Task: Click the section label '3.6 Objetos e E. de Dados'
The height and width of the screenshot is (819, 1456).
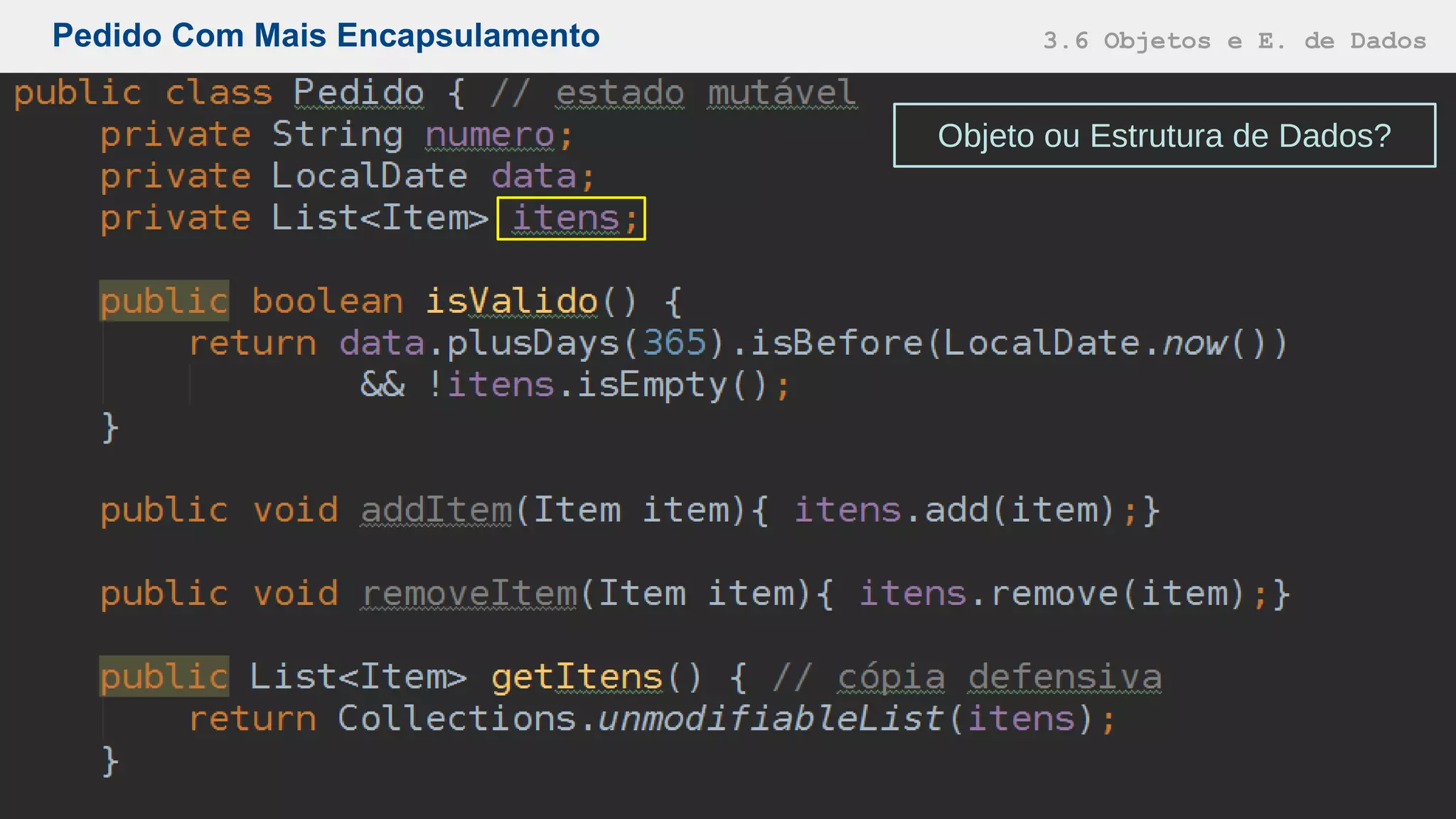Action: [x=1234, y=41]
